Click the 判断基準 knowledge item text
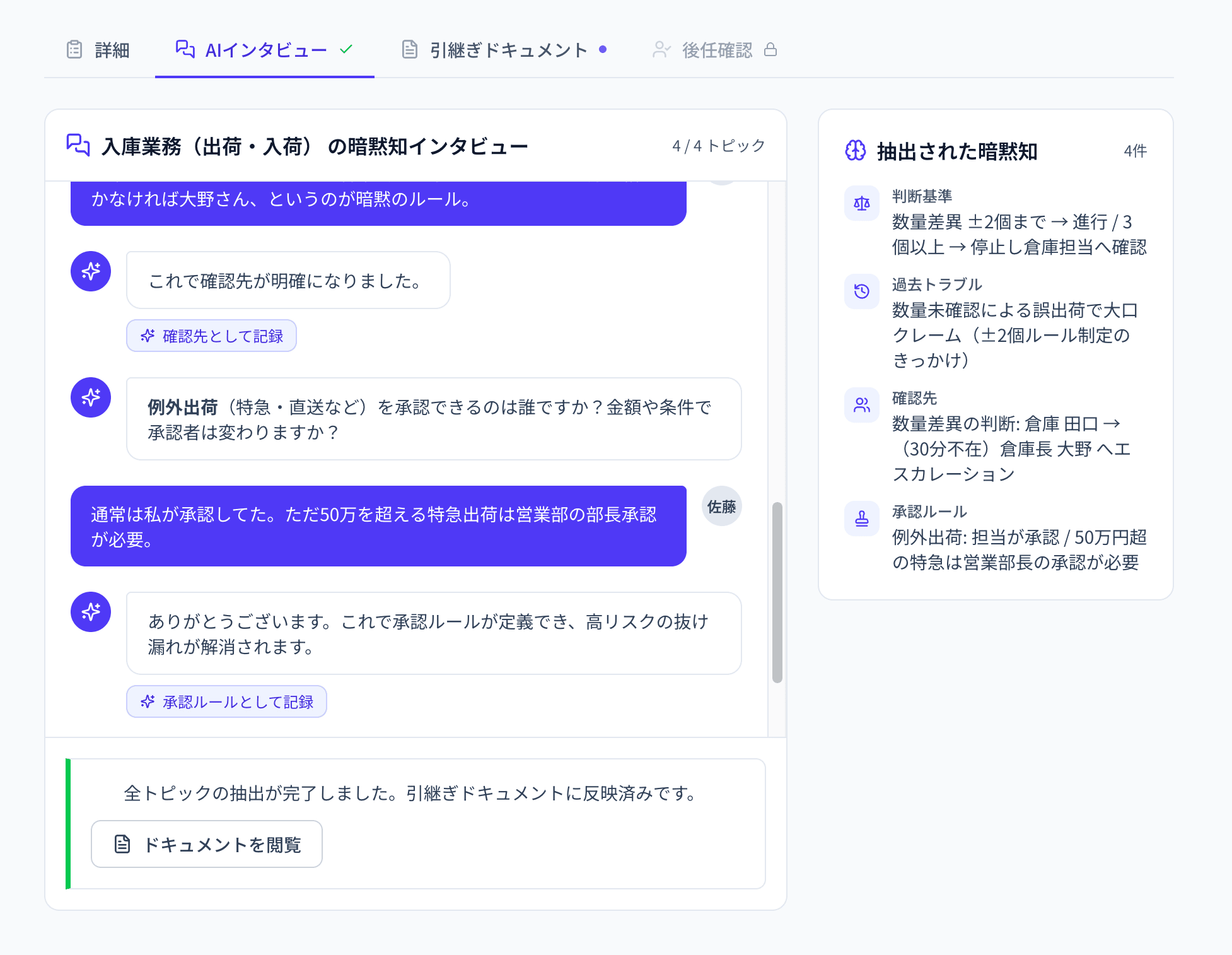 [x=1020, y=222]
